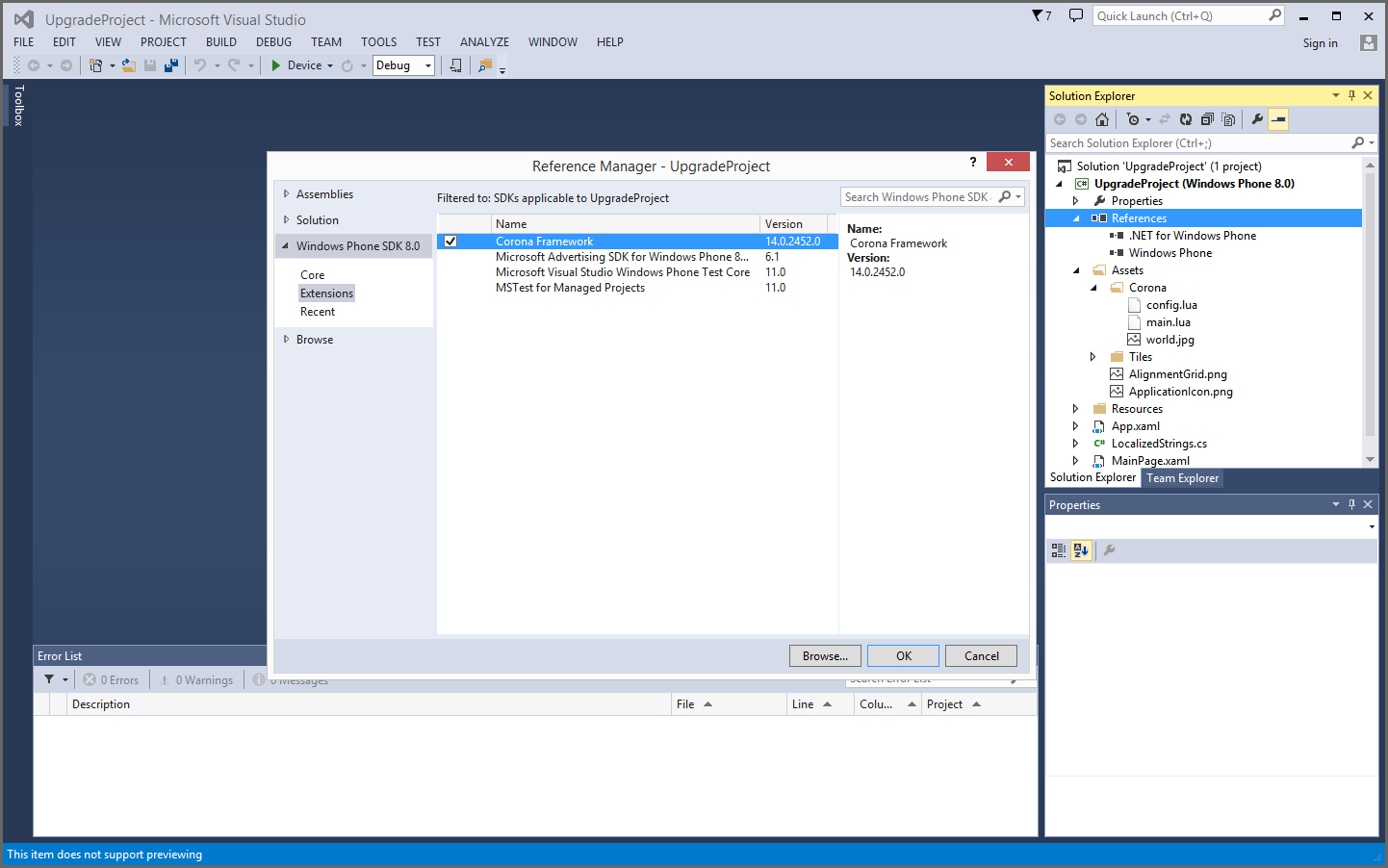Expand the Resources folder node

pyautogui.click(x=1075, y=409)
